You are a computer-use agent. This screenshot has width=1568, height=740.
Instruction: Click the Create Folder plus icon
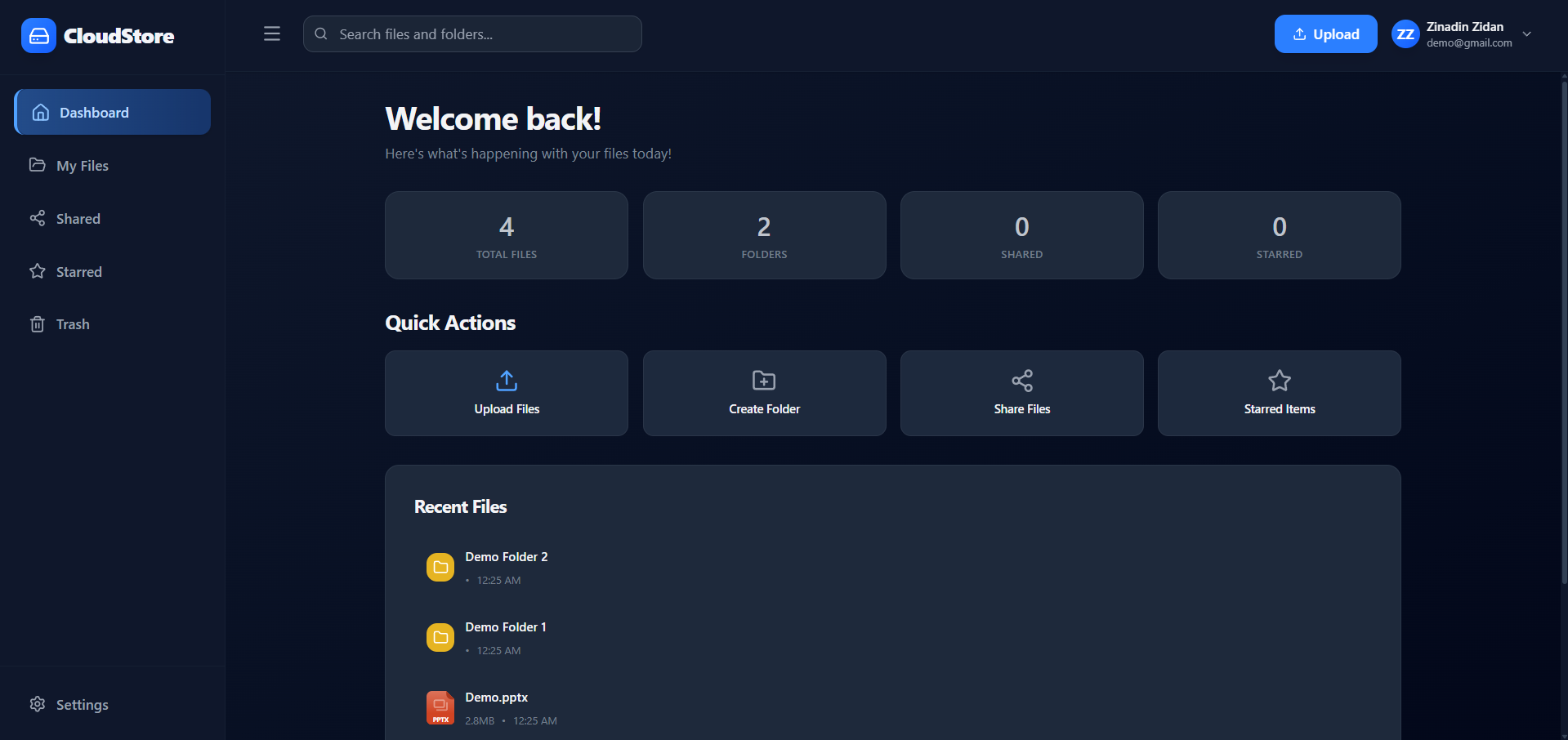pyautogui.click(x=764, y=381)
